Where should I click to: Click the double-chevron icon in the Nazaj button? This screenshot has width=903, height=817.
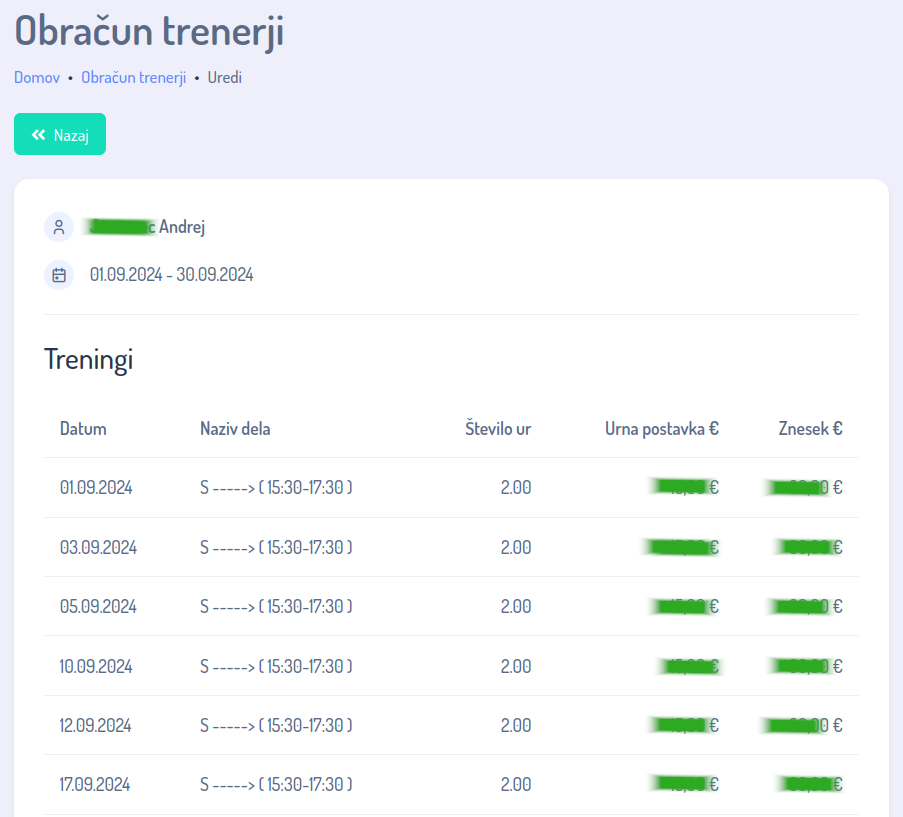pyautogui.click(x=38, y=135)
